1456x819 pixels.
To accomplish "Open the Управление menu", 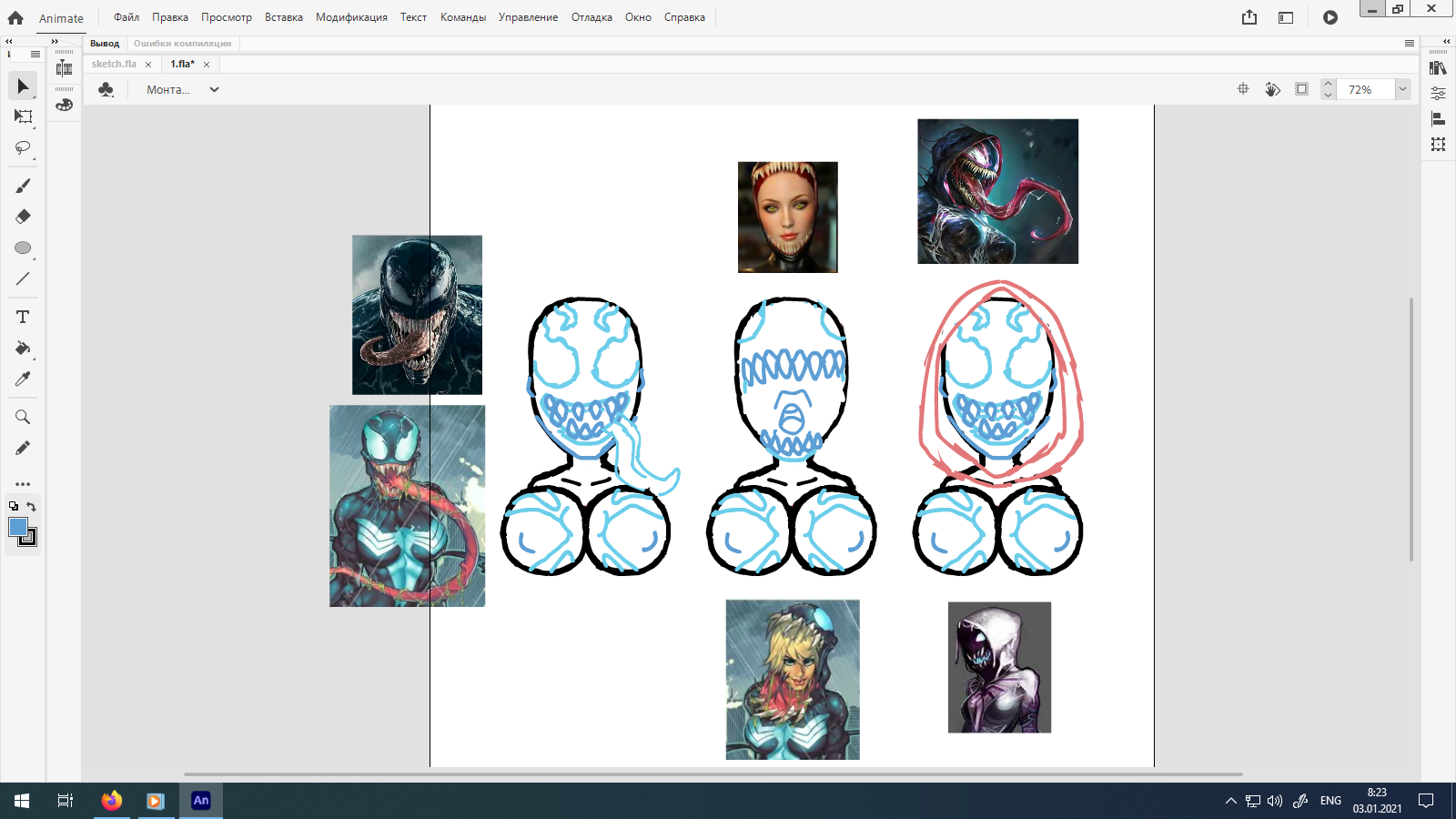I will pyautogui.click(x=528, y=17).
